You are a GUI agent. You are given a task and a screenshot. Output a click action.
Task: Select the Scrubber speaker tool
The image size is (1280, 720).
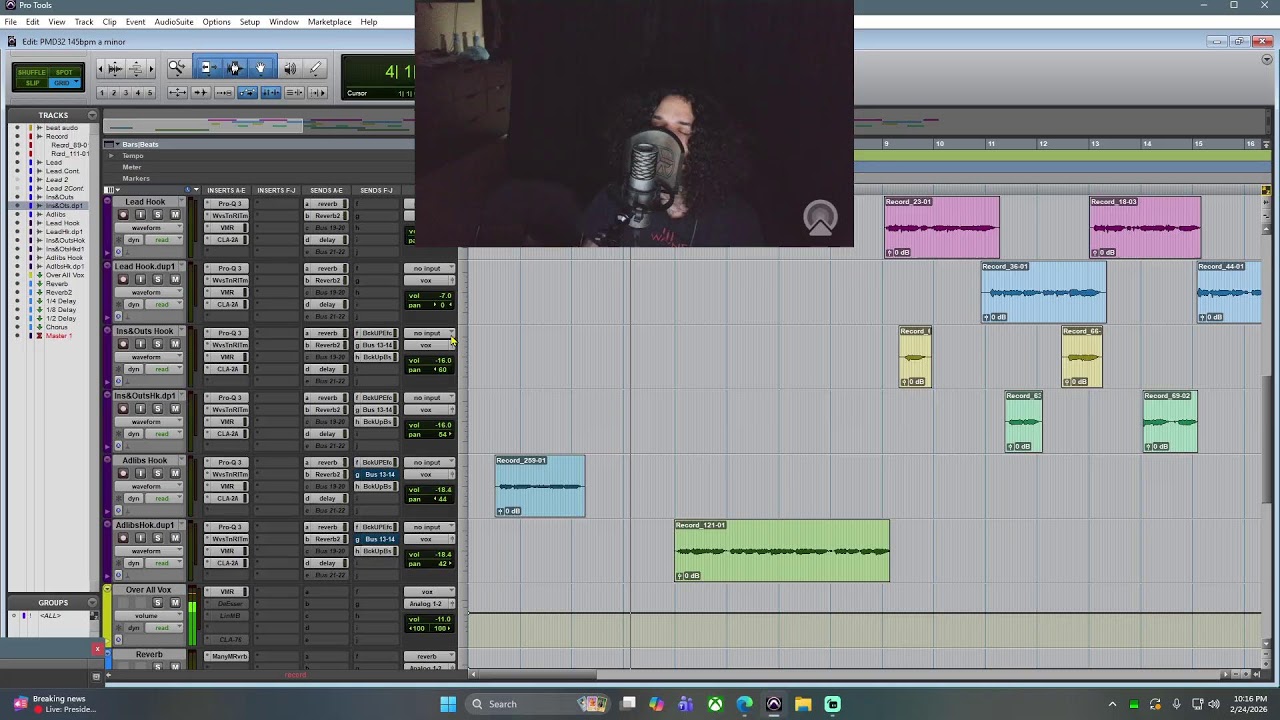click(289, 68)
